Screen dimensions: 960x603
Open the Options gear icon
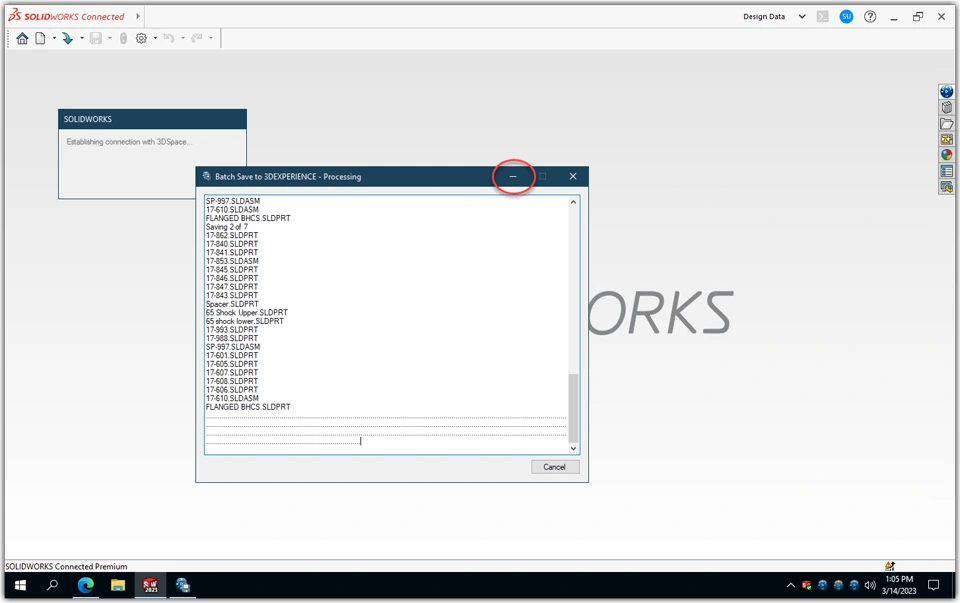141,39
